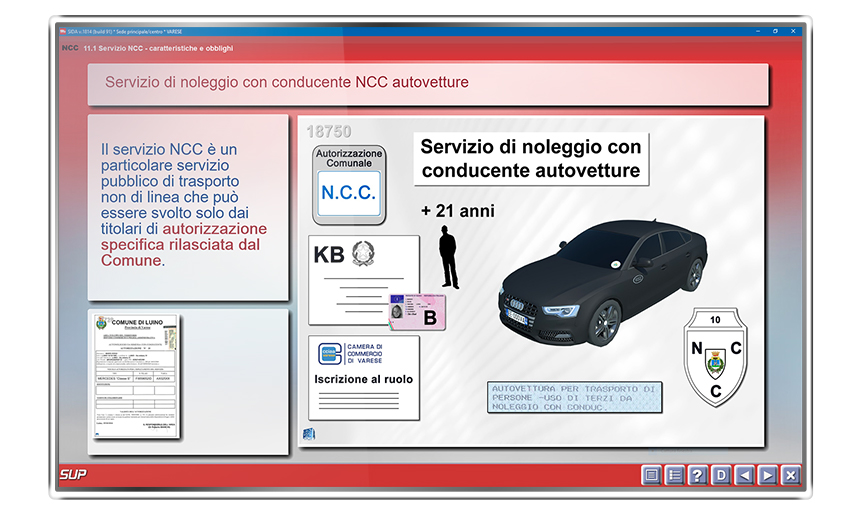Click the Iscrizione al ruolo card

coord(363,377)
